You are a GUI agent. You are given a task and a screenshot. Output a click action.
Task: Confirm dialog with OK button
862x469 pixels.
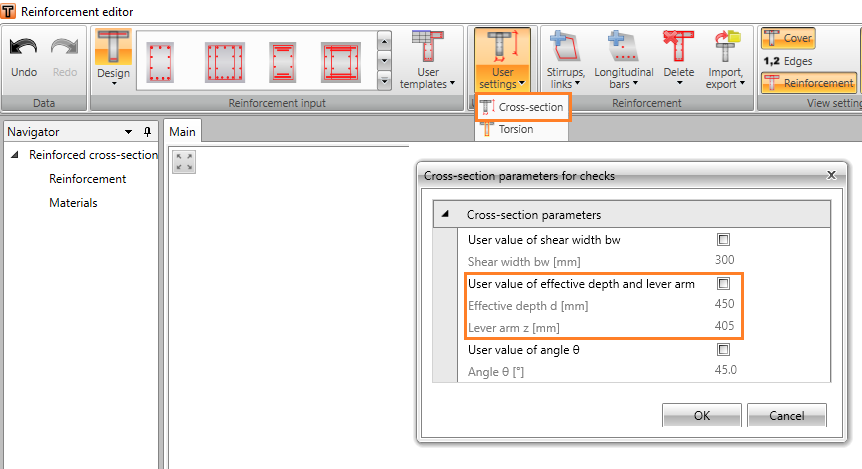pyautogui.click(x=701, y=415)
